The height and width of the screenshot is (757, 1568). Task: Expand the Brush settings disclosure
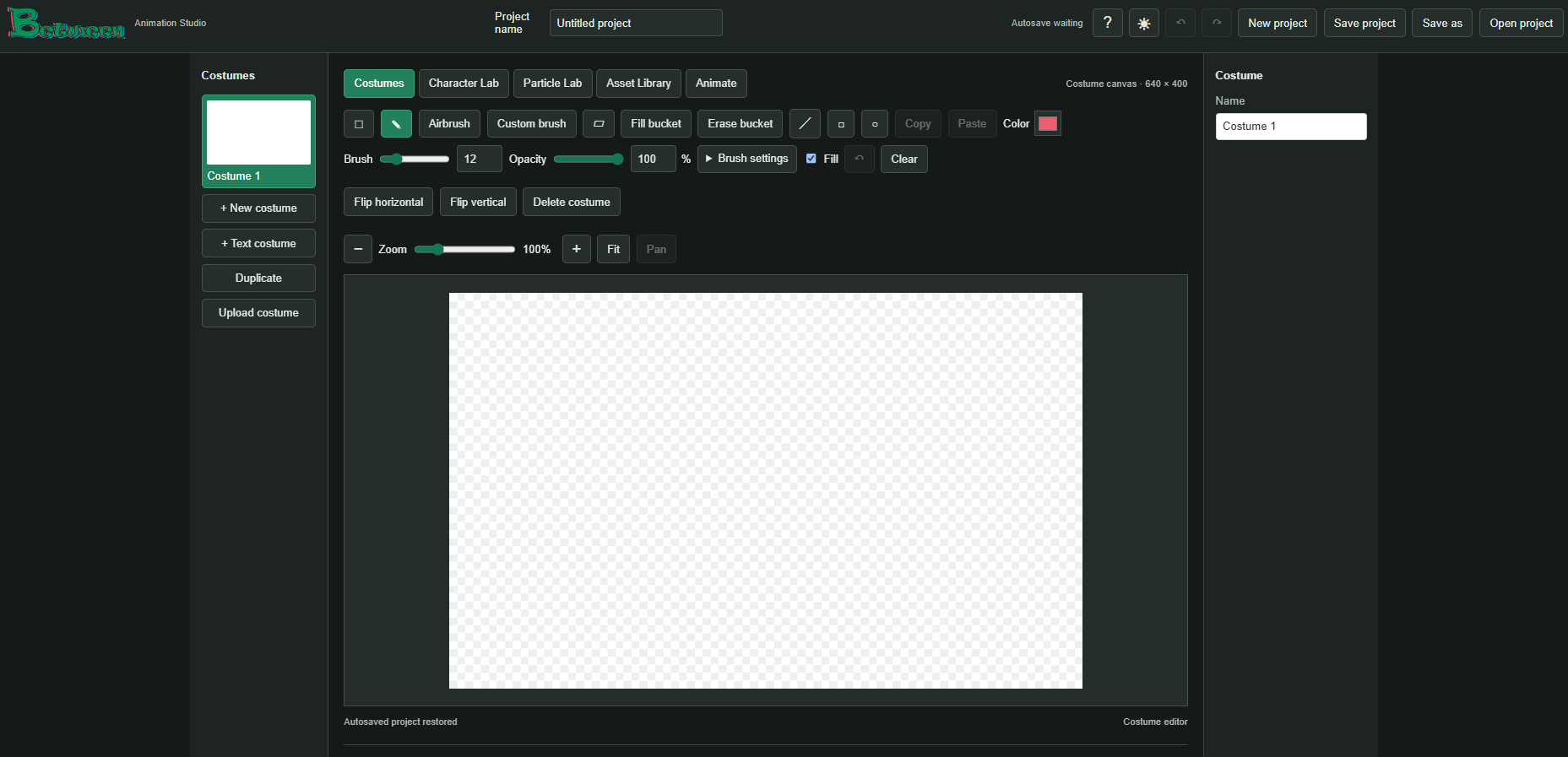tap(747, 159)
